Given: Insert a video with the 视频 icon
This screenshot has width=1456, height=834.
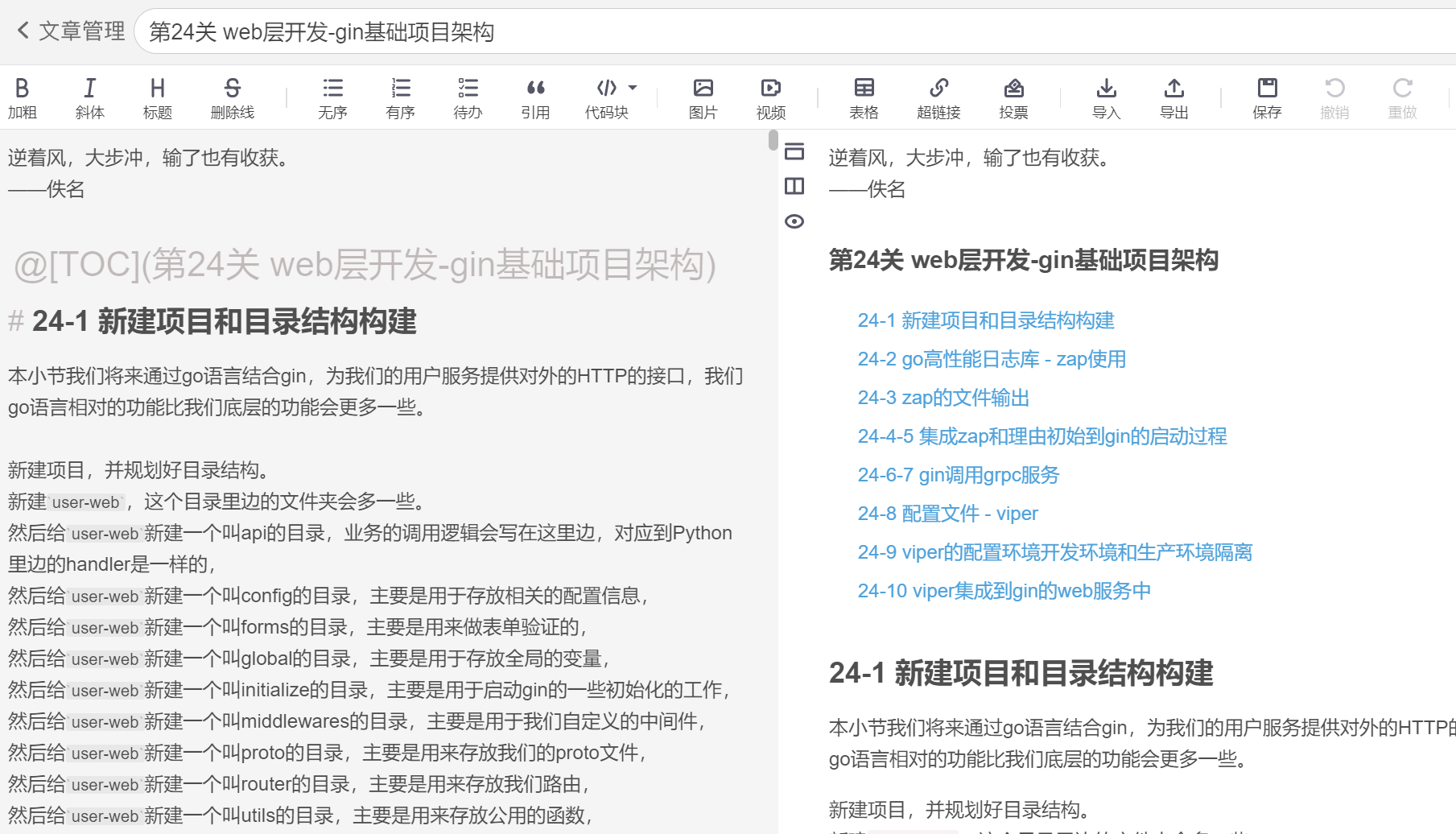Looking at the screenshot, I should click(x=771, y=97).
